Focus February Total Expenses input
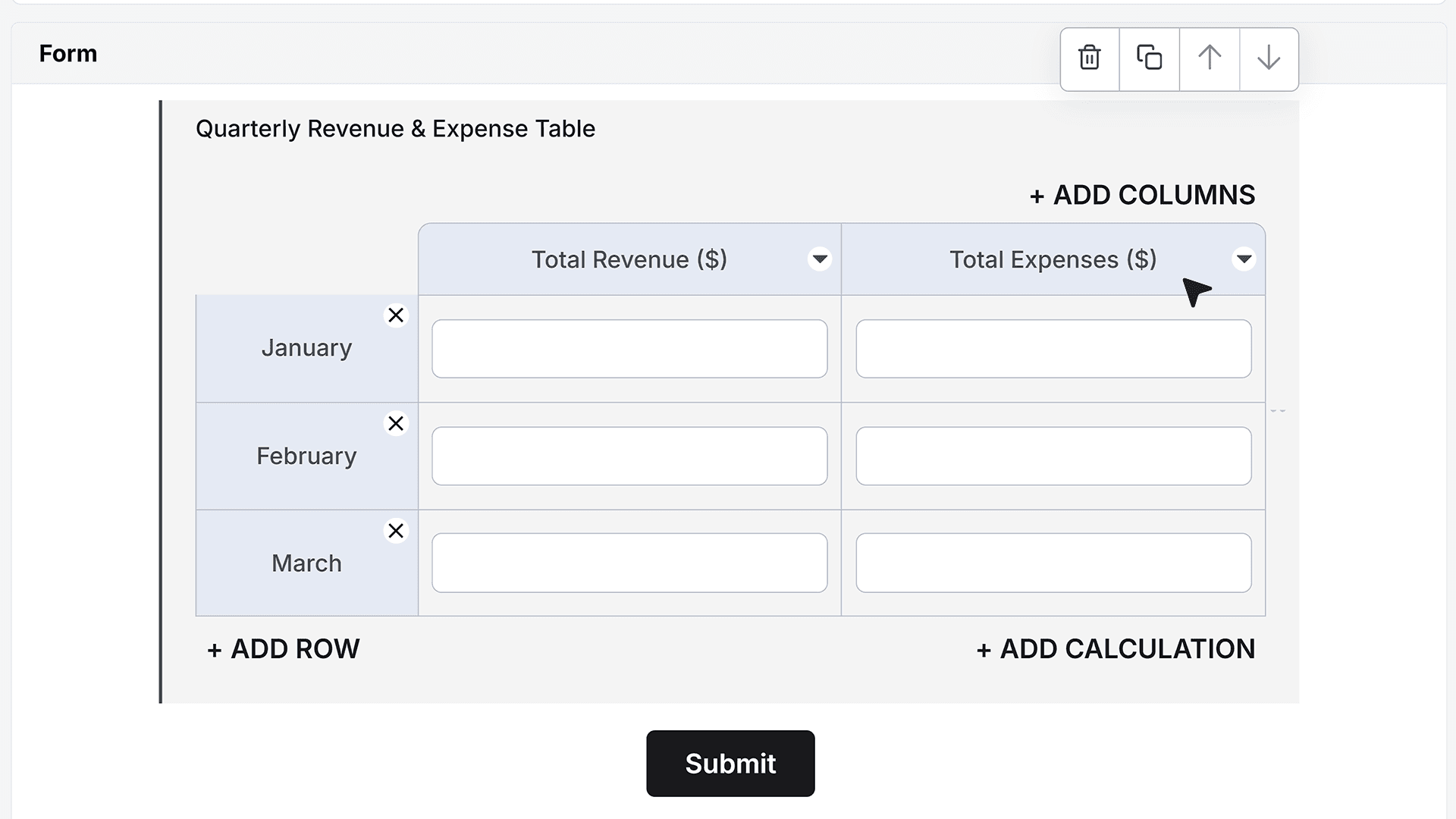 [1053, 456]
